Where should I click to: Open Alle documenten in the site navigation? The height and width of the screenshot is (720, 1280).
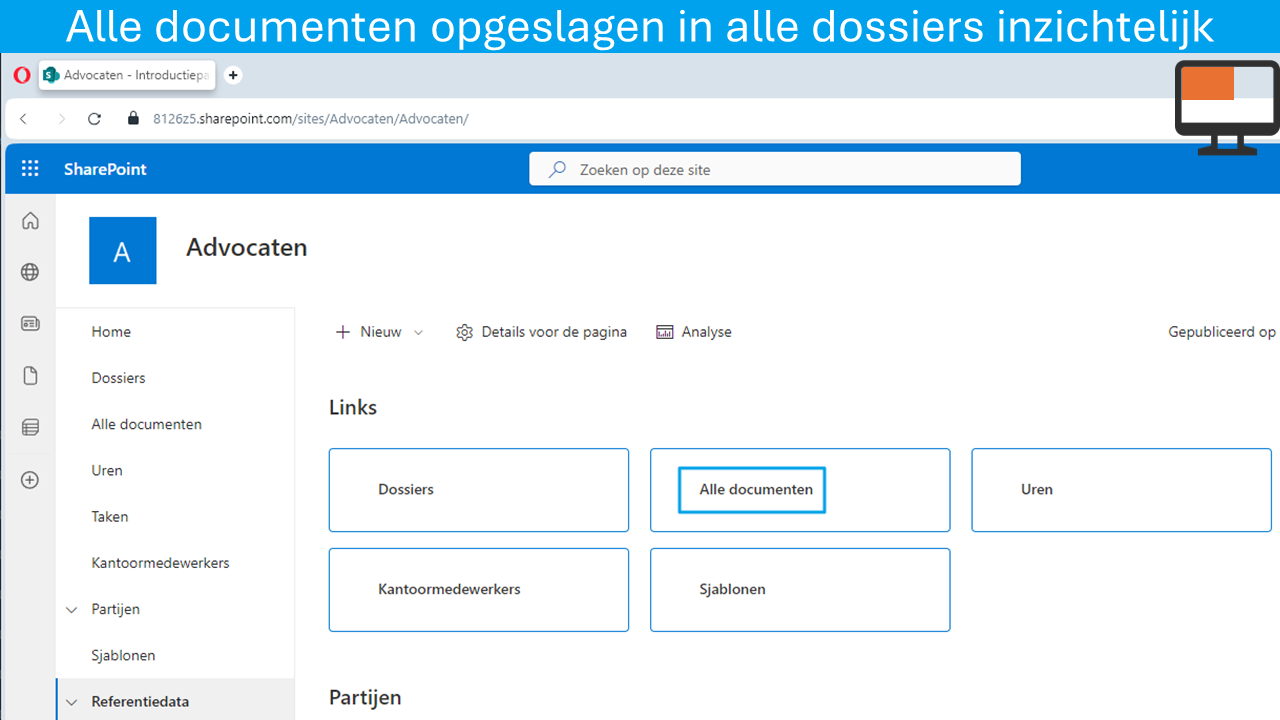(x=147, y=424)
